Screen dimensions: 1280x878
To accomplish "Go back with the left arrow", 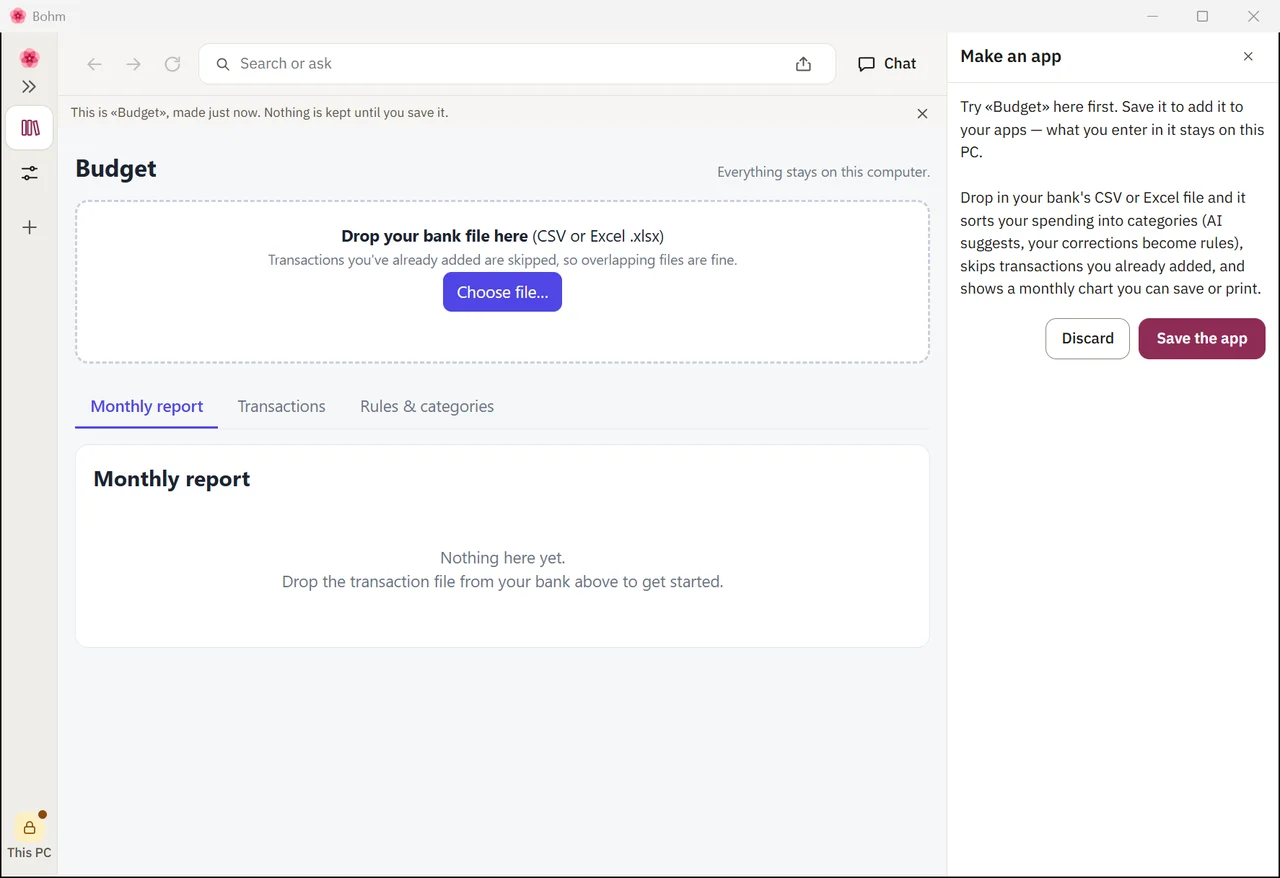I will coord(95,64).
